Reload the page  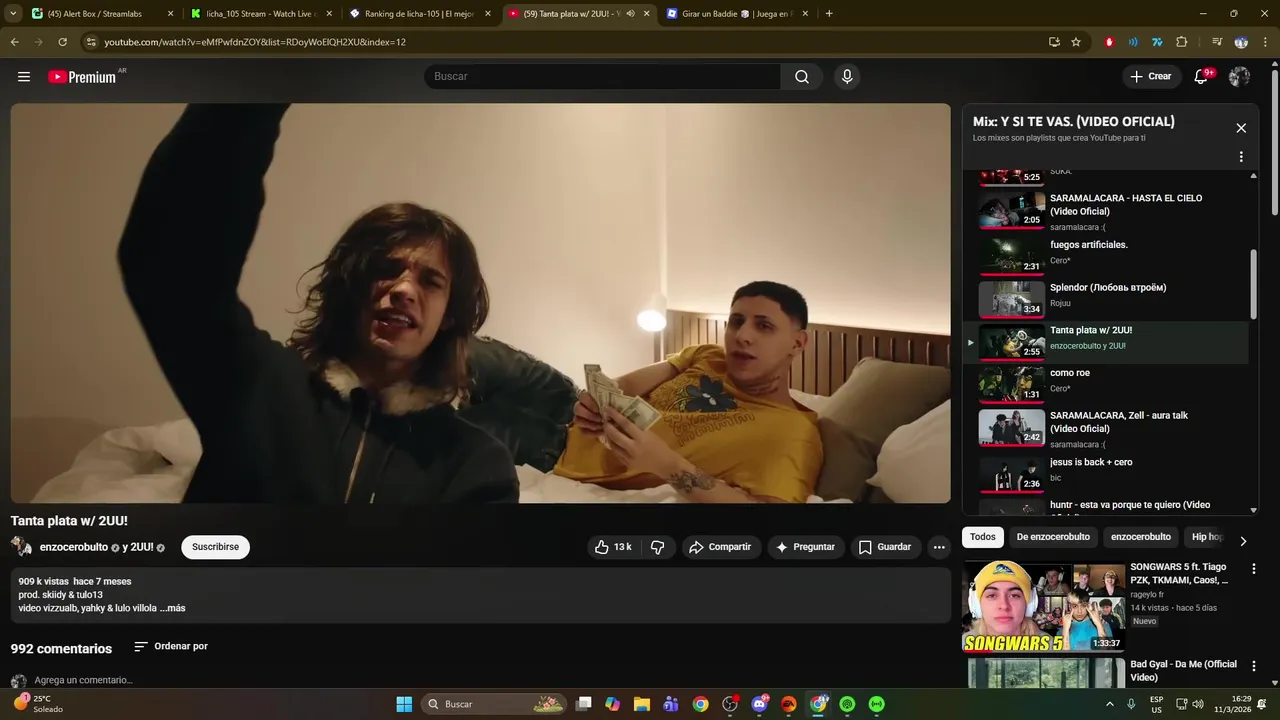pyautogui.click(x=62, y=42)
